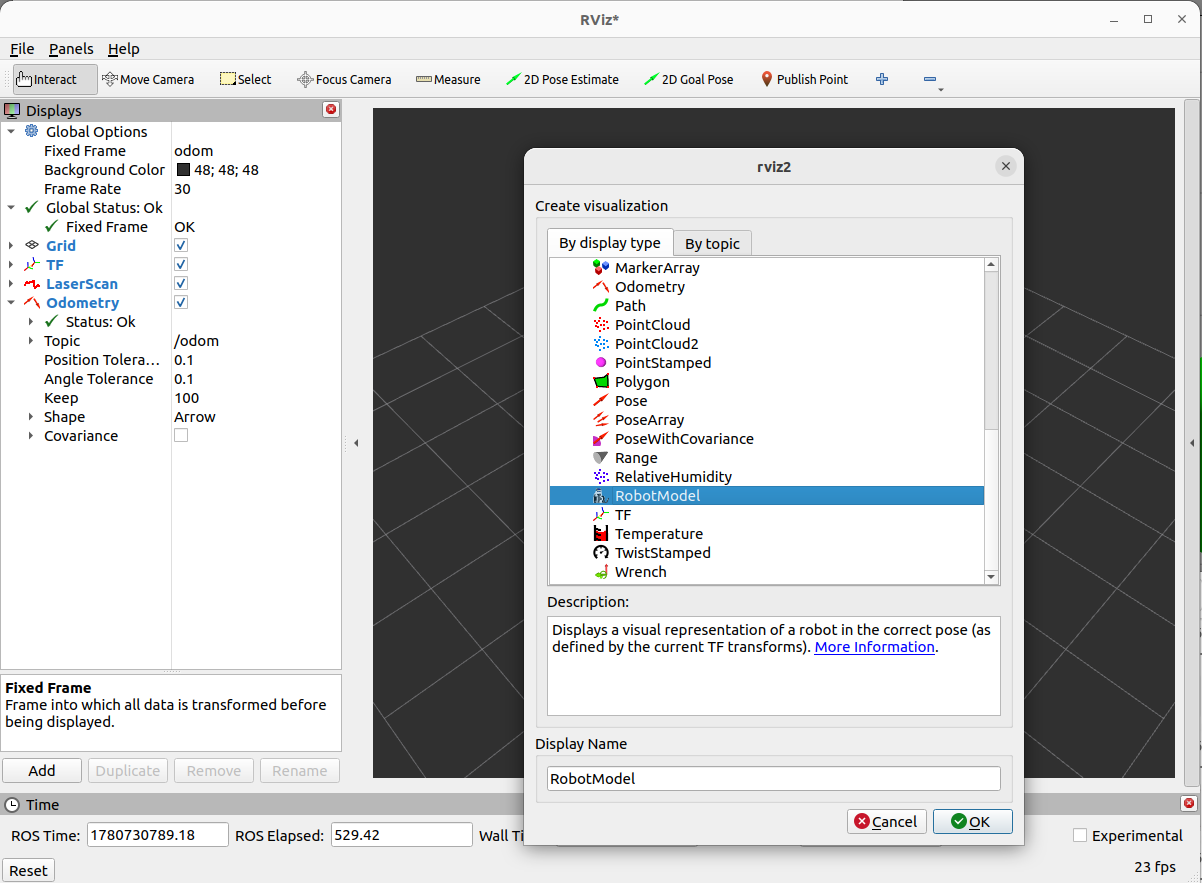This screenshot has width=1202, height=883.
Task: Select the Range display type
Action: (636, 458)
